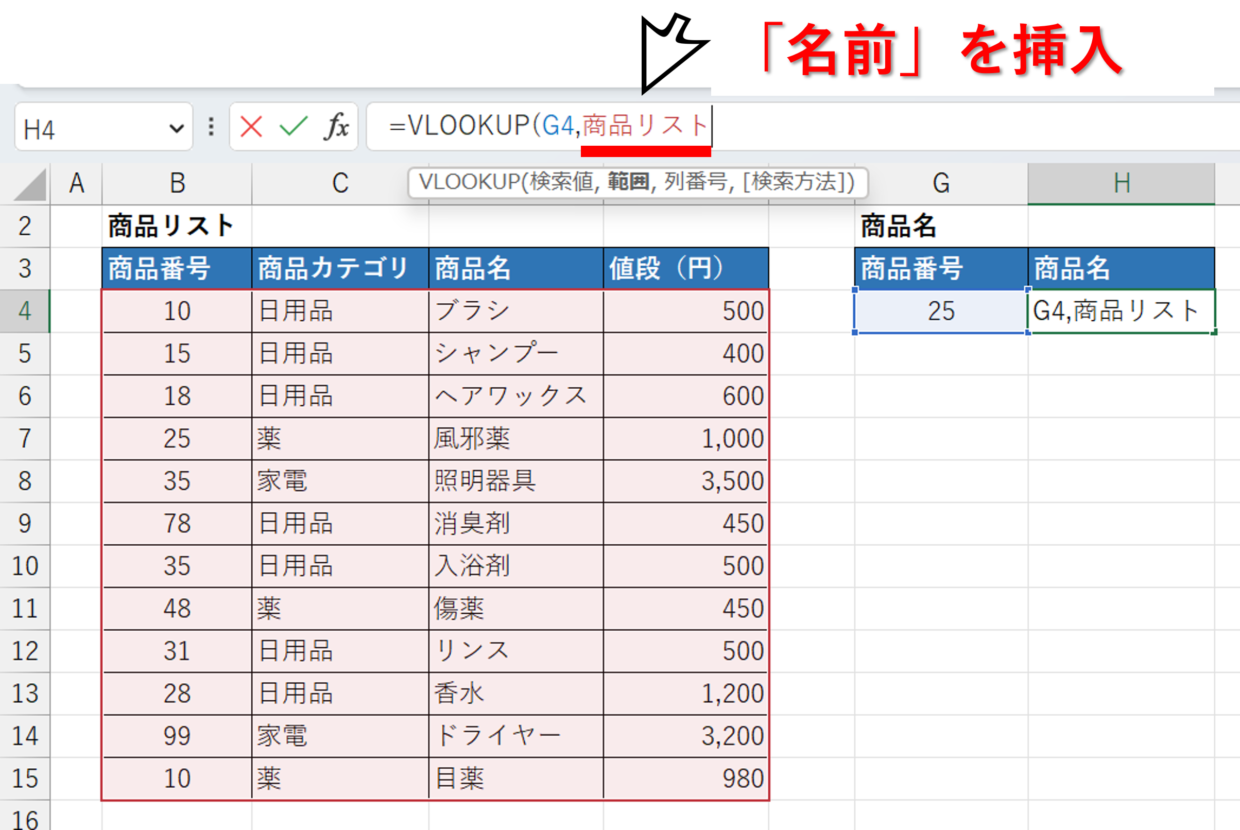Select 家電 category cell in row 14
Image resolution: width=1240 pixels, height=830 pixels.
pyautogui.click(x=340, y=736)
